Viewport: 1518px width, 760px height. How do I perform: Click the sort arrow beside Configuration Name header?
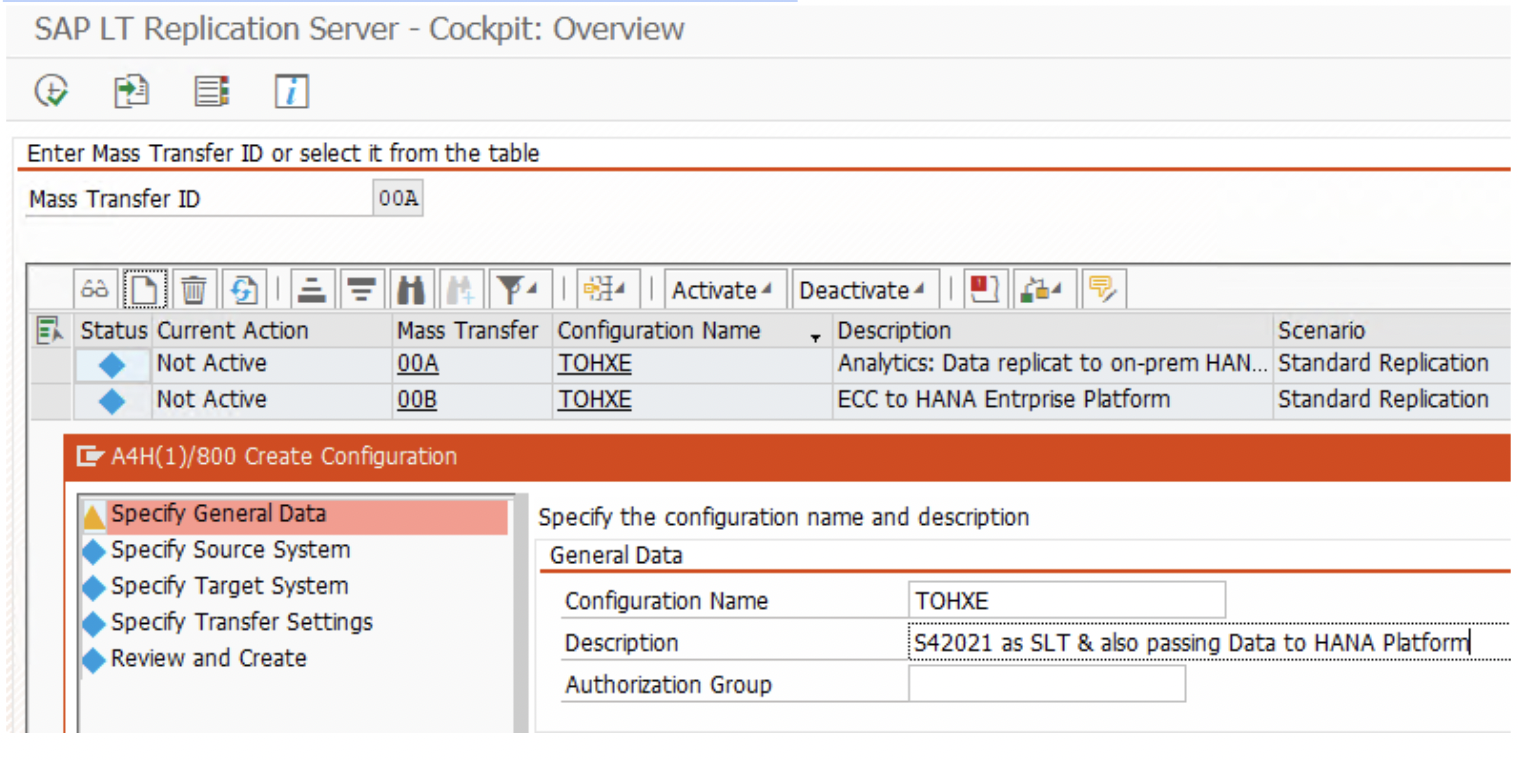[x=816, y=337]
